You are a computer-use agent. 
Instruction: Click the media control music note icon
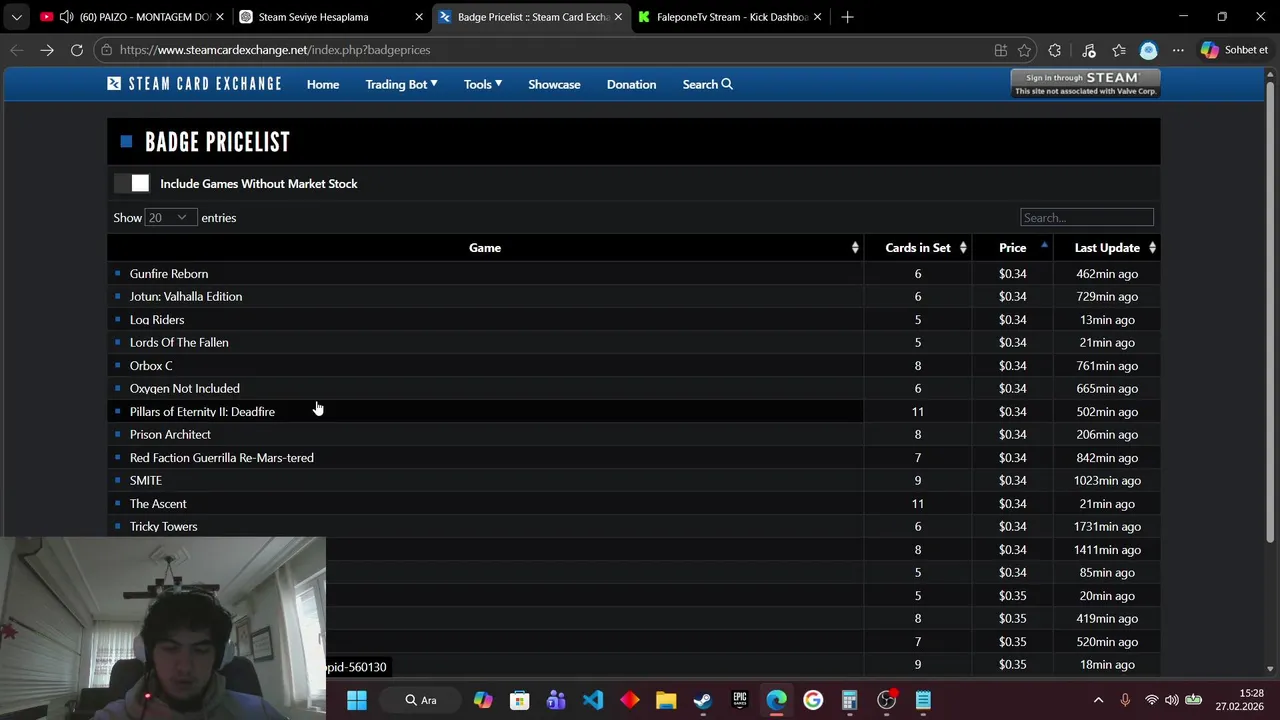tap(1089, 50)
